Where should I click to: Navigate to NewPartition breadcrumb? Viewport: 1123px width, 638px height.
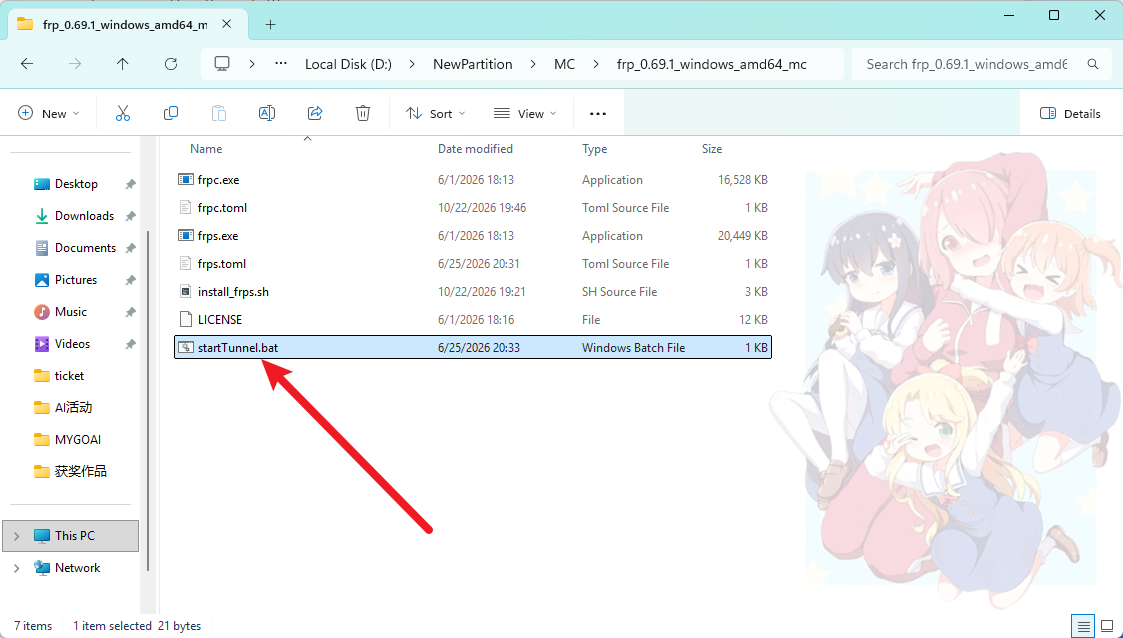[473, 64]
